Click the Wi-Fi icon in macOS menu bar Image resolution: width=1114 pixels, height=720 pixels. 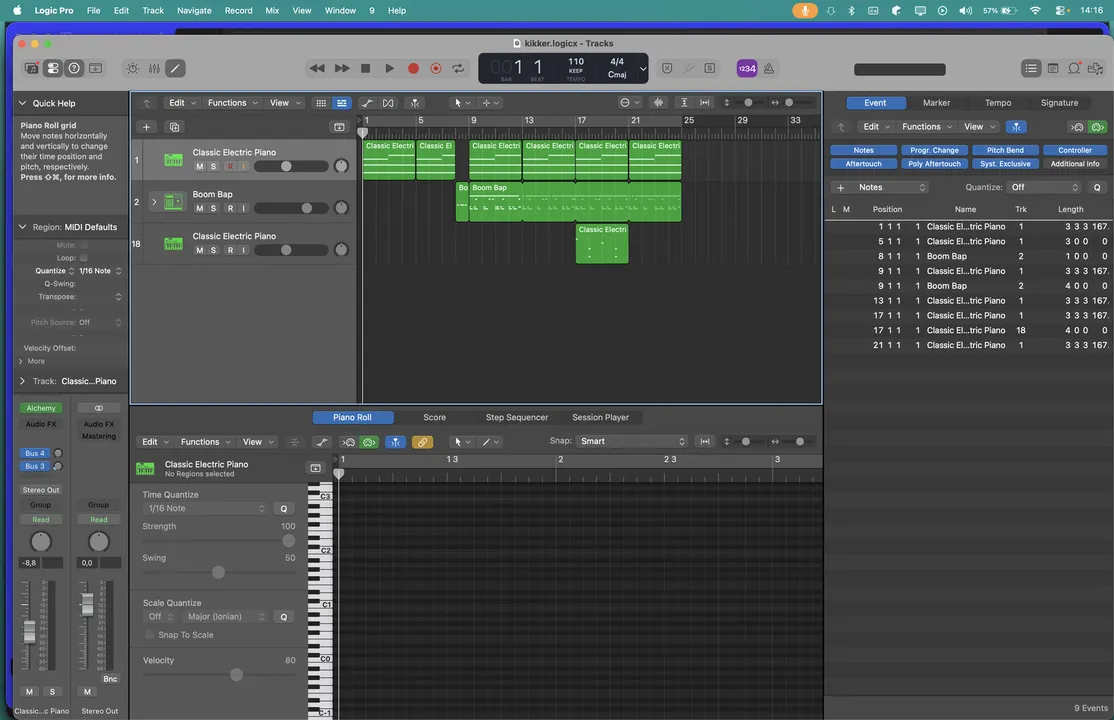(1035, 11)
